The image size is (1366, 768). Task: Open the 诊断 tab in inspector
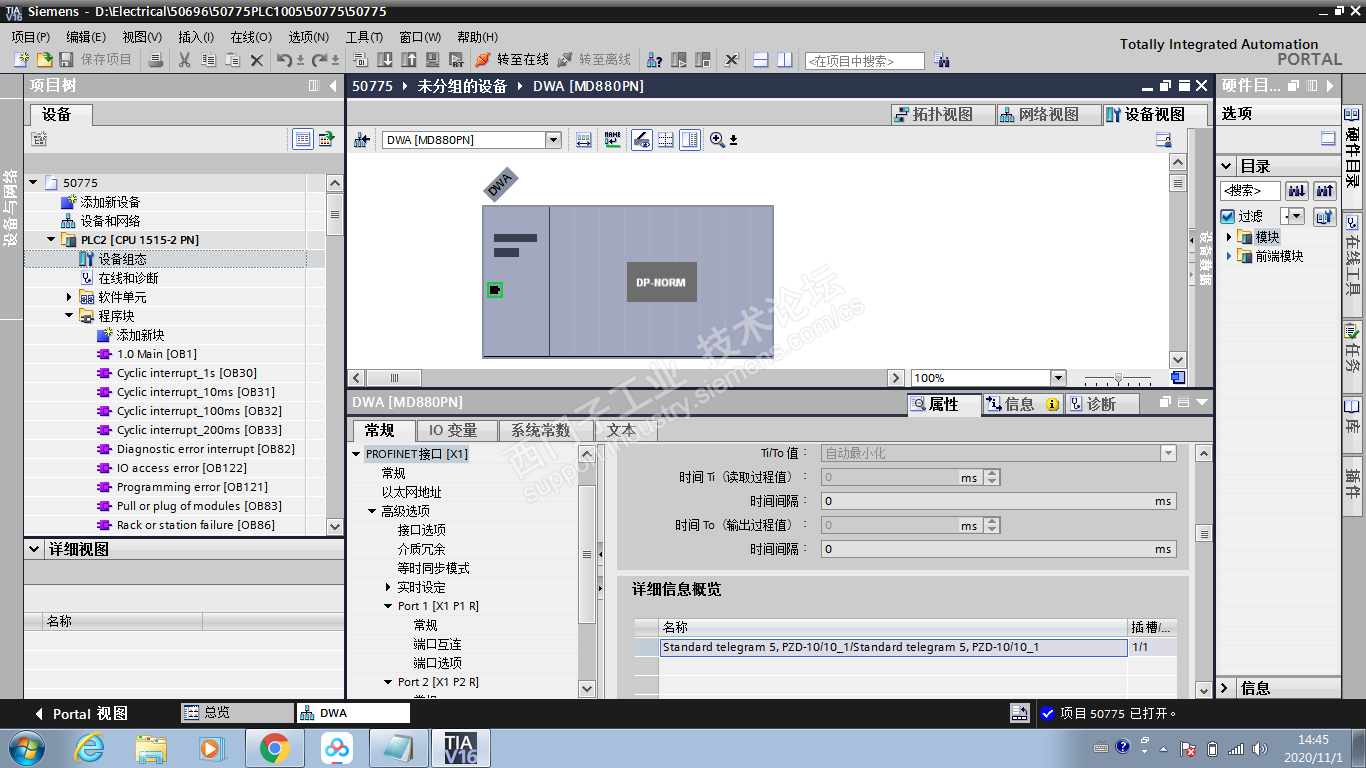pyautogui.click(x=1101, y=404)
